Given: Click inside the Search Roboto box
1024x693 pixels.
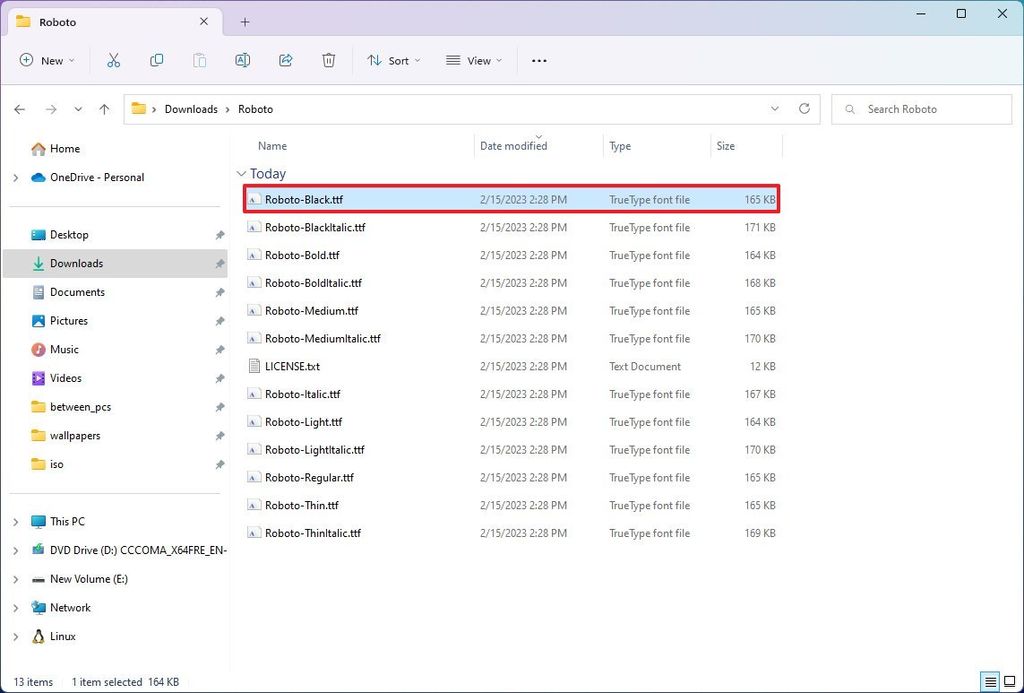Looking at the screenshot, I should coord(920,108).
